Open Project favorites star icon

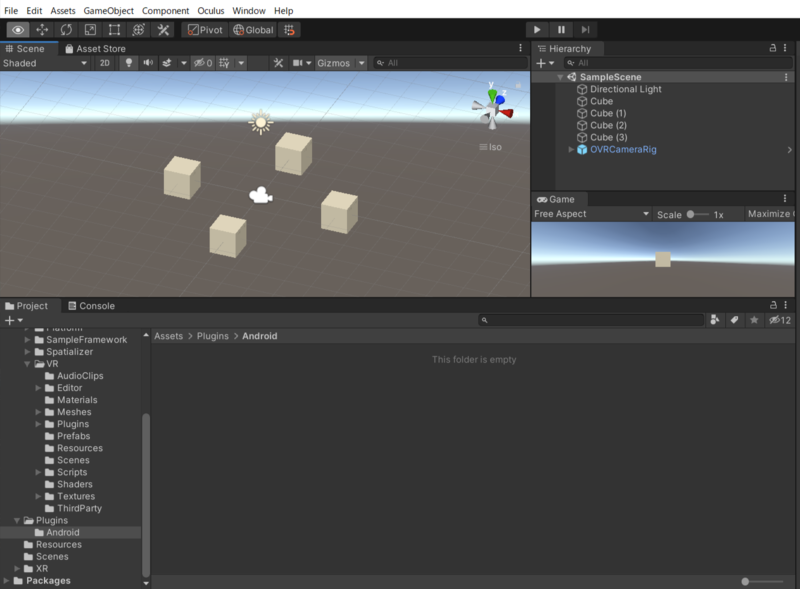pos(754,320)
